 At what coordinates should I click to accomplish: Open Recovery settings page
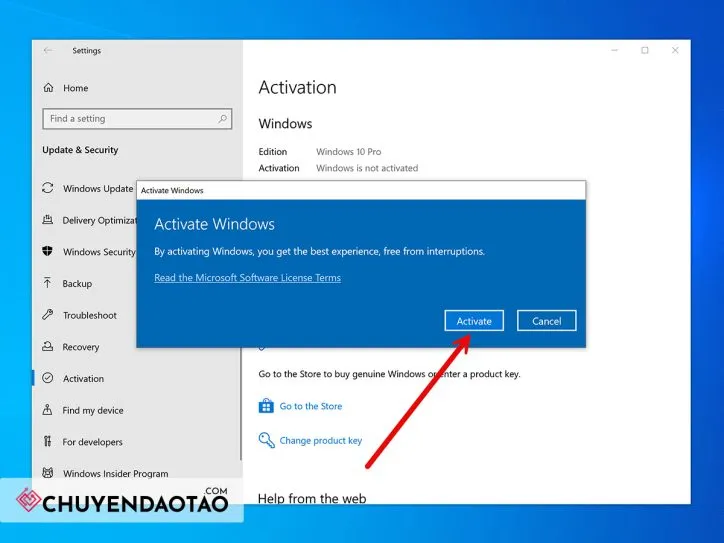[81, 347]
